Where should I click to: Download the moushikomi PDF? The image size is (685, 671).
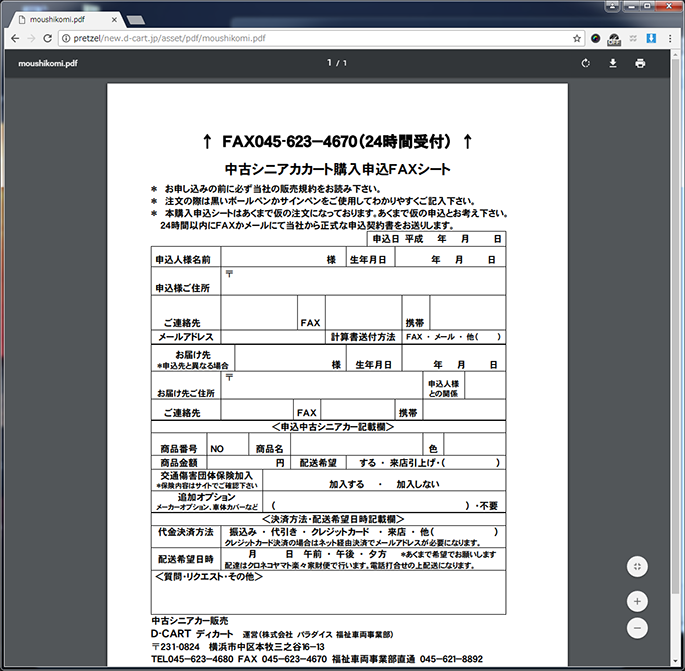613,63
